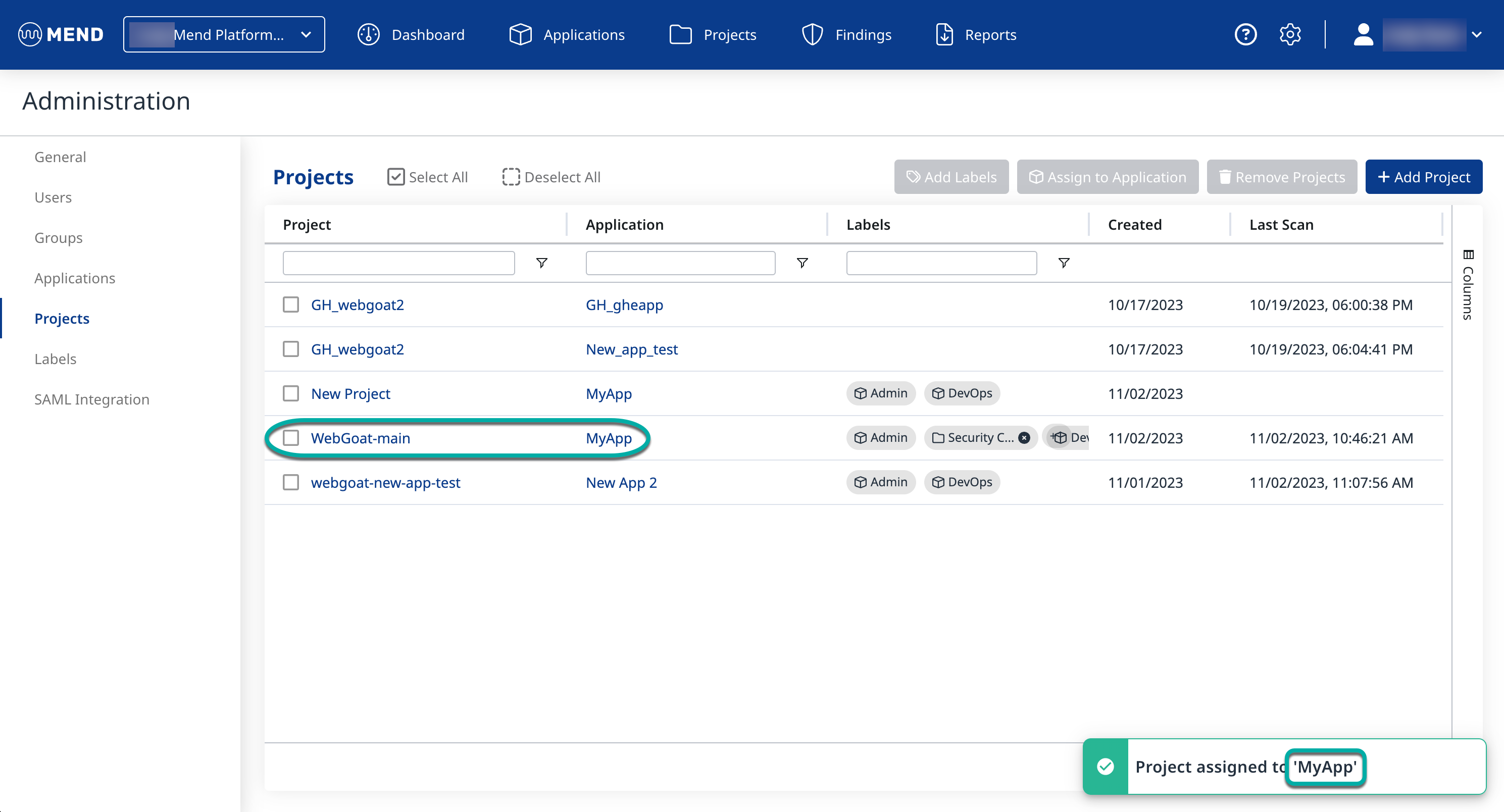Check the WebGoat-main project checkbox
Image resolution: width=1504 pixels, height=812 pixels.
point(291,438)
